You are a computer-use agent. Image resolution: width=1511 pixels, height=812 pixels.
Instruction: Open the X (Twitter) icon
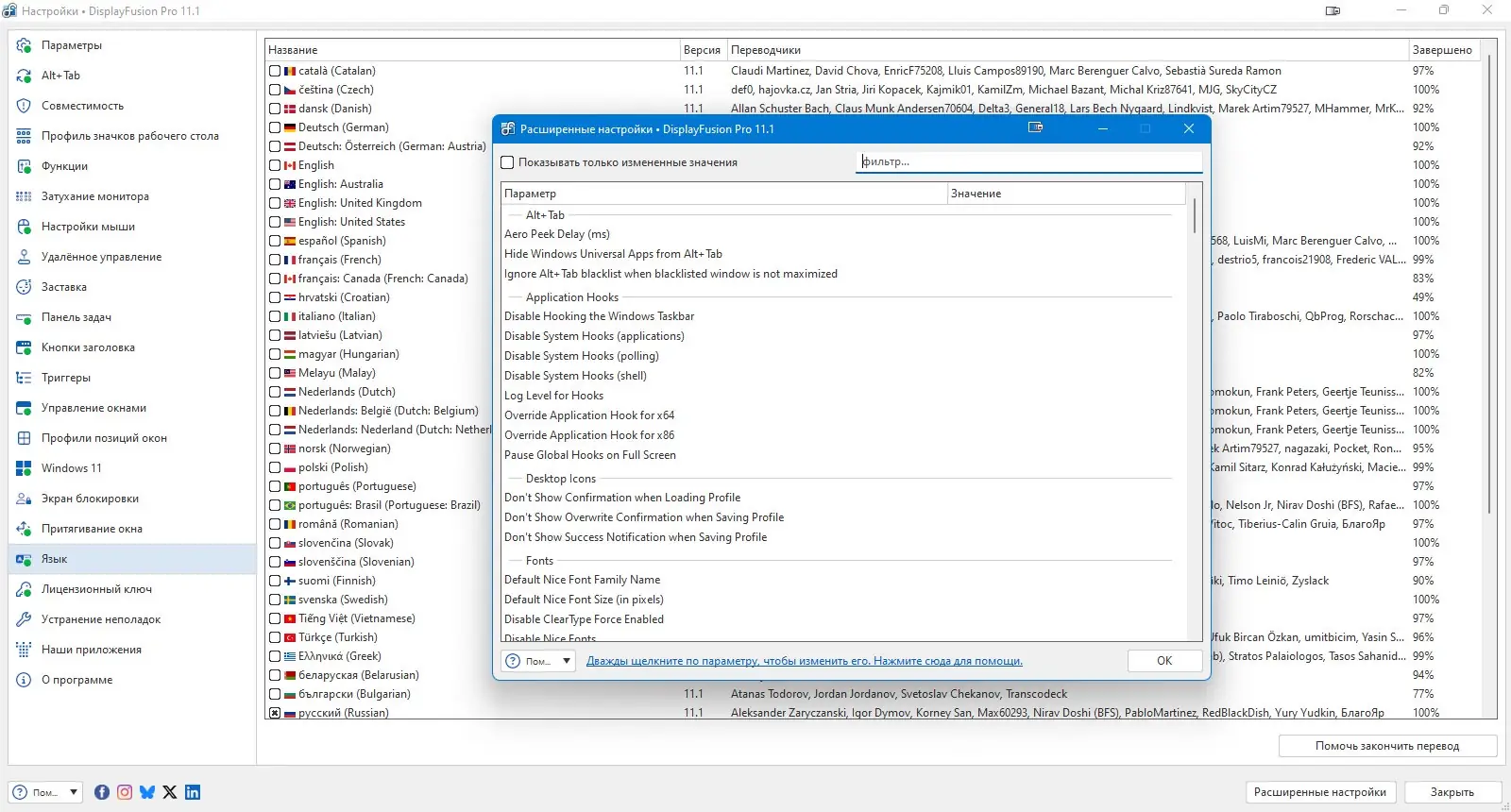coord(170,792)
